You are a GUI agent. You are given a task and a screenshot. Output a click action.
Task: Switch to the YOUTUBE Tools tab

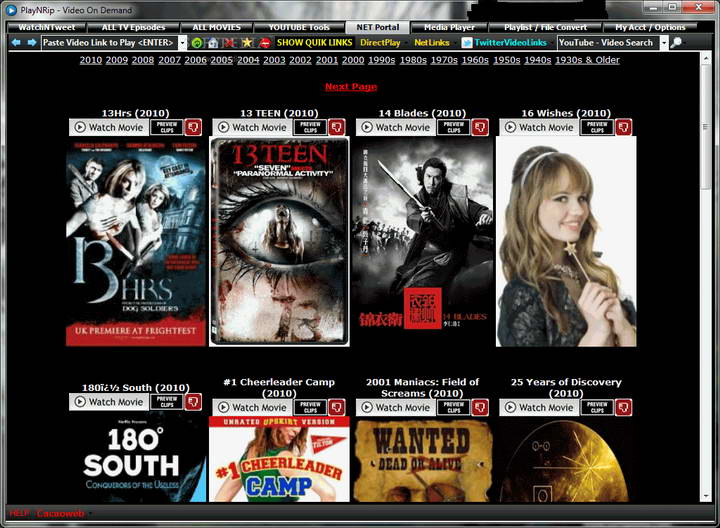[x=299, y=27]
